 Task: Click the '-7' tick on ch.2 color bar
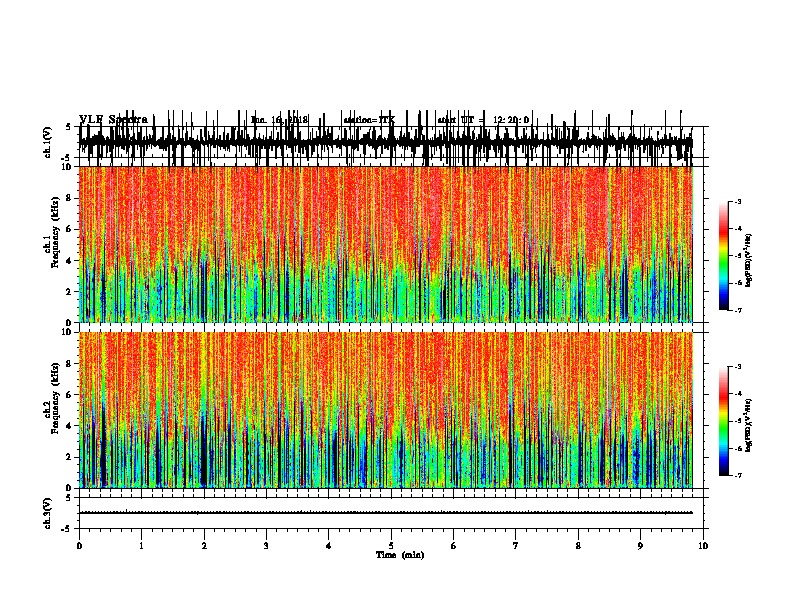tap(737, 476)
